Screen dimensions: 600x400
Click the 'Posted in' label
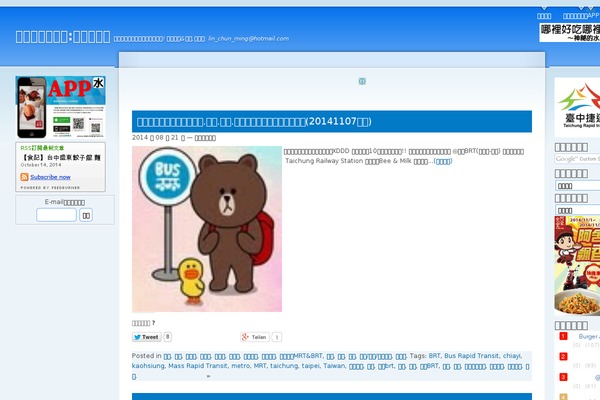click(147, 356)
